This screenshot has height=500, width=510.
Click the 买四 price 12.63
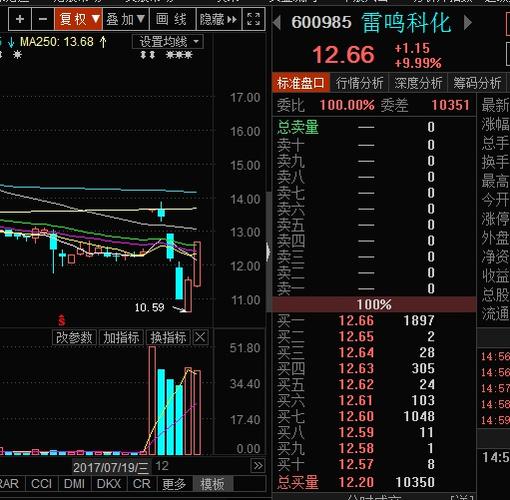(x=356, y=369)
